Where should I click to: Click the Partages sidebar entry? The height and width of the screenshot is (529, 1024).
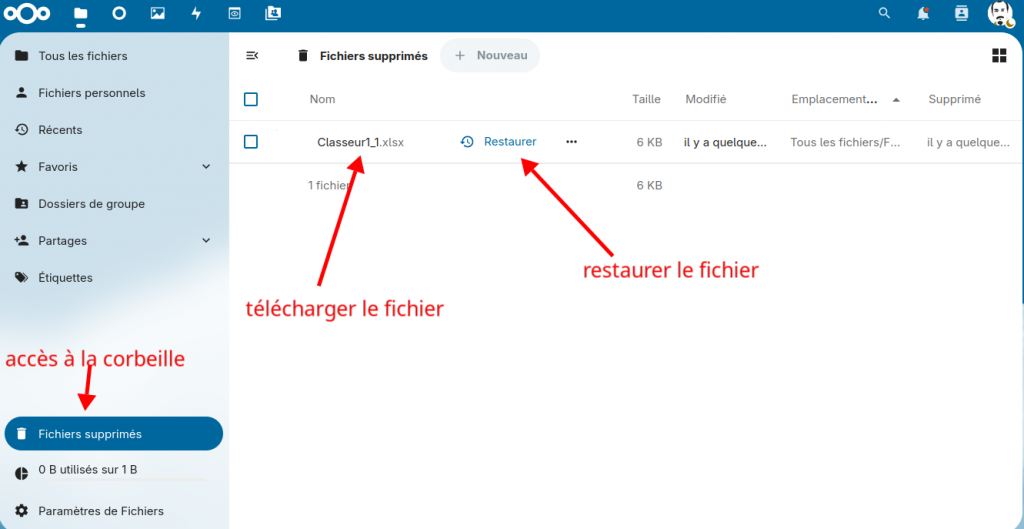click(x=115, y=240)
